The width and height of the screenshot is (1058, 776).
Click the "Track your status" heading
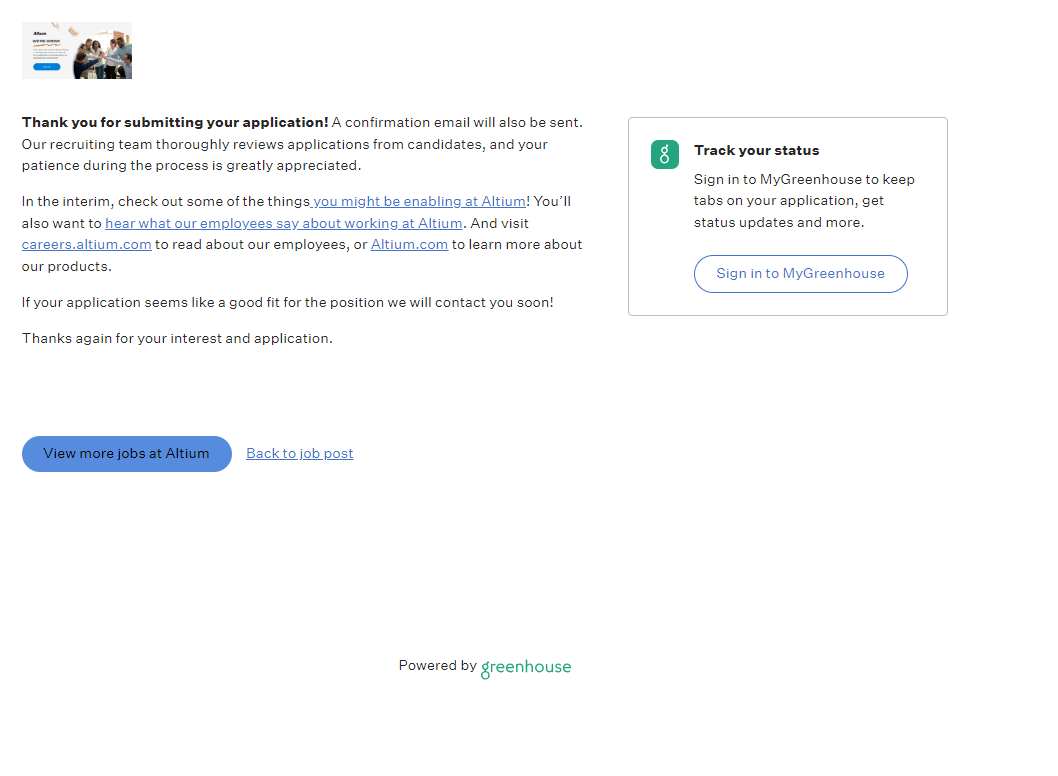pos(756,150)
